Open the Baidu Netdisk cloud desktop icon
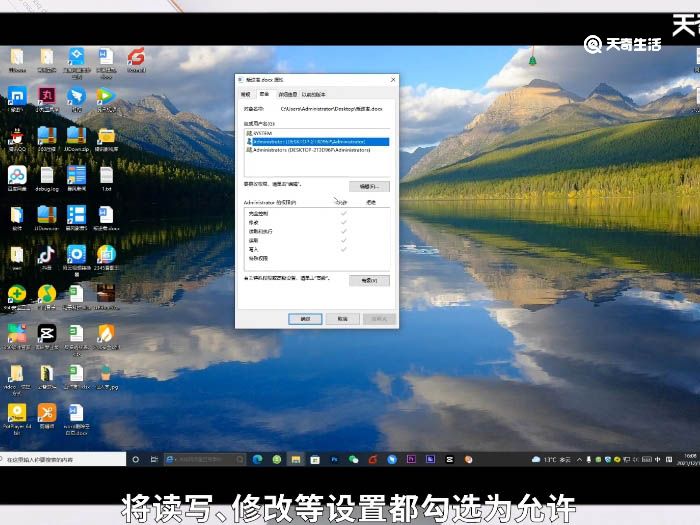The image size is (700, 525). tap(17, 177)
